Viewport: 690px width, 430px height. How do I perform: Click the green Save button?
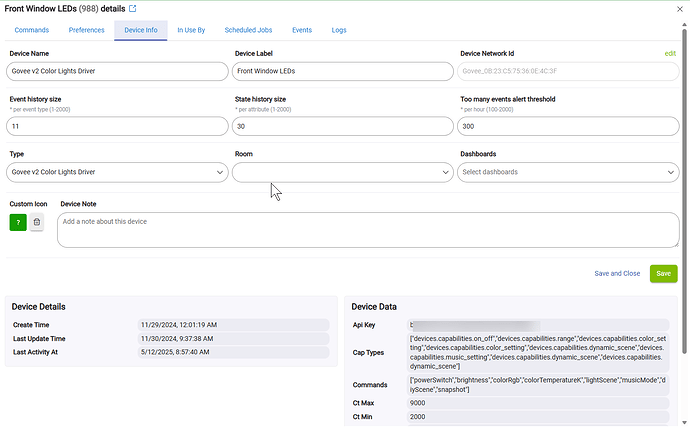(662, 273)
